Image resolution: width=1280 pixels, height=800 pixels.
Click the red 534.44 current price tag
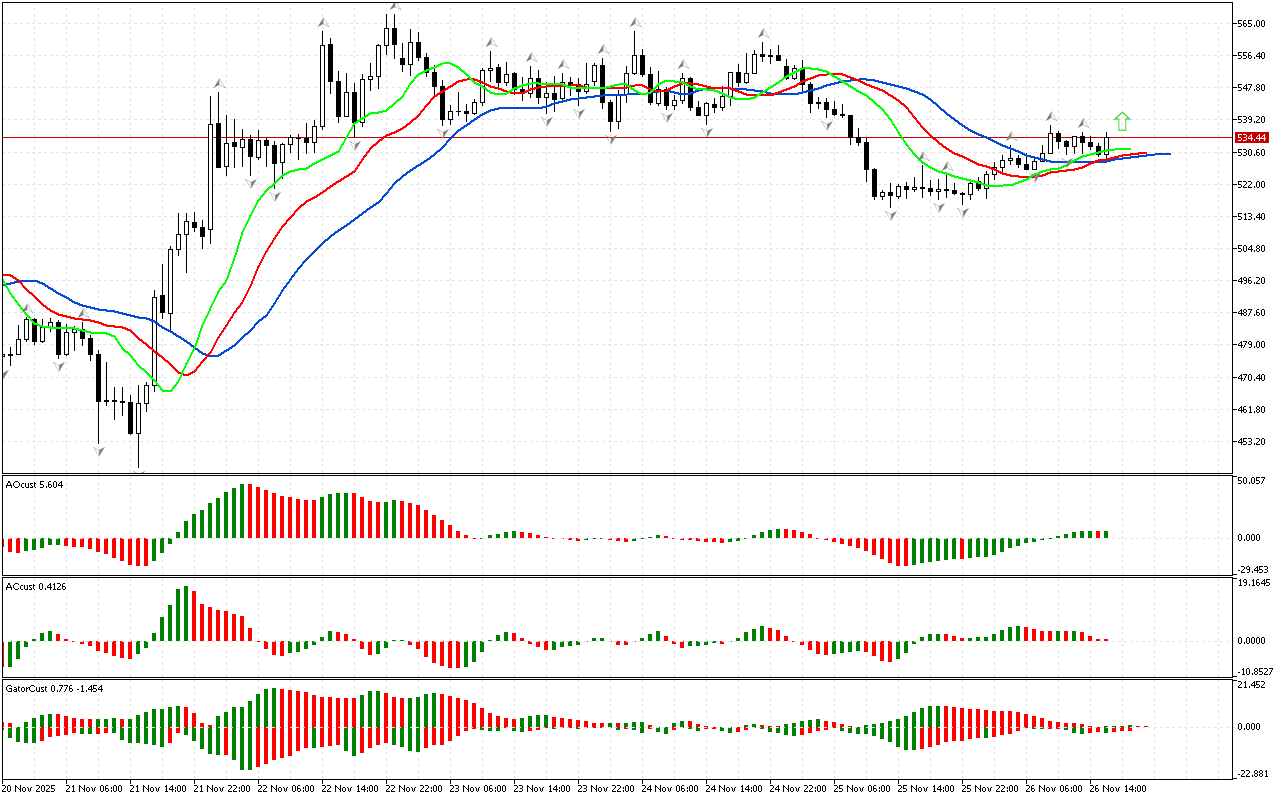click(1252, 137)
